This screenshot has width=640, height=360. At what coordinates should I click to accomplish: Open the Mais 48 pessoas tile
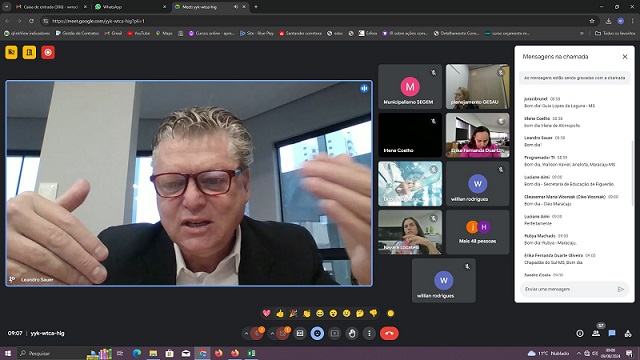(478, 232)
